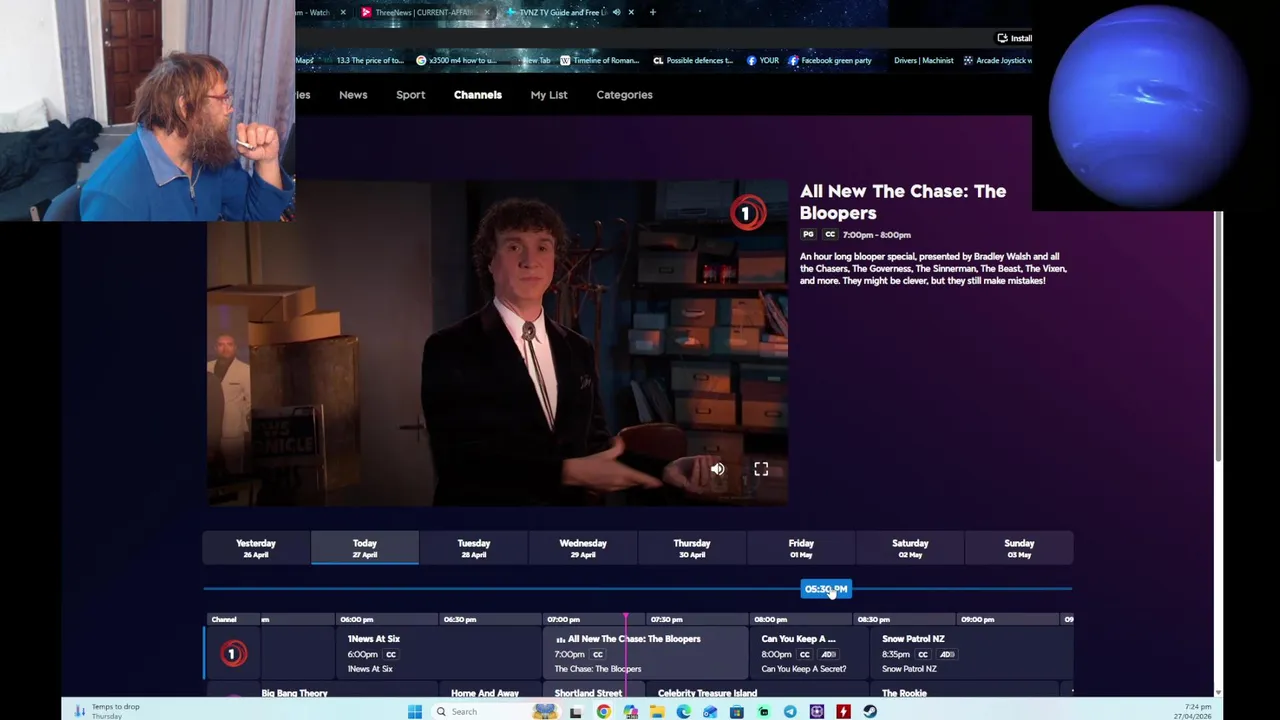Select Saturday 02 May in guide
This screenshot has height=720, width=1280.
pos(910,548)
